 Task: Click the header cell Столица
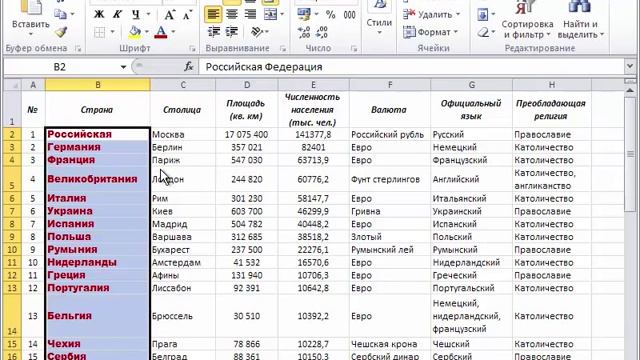(182, 109)
